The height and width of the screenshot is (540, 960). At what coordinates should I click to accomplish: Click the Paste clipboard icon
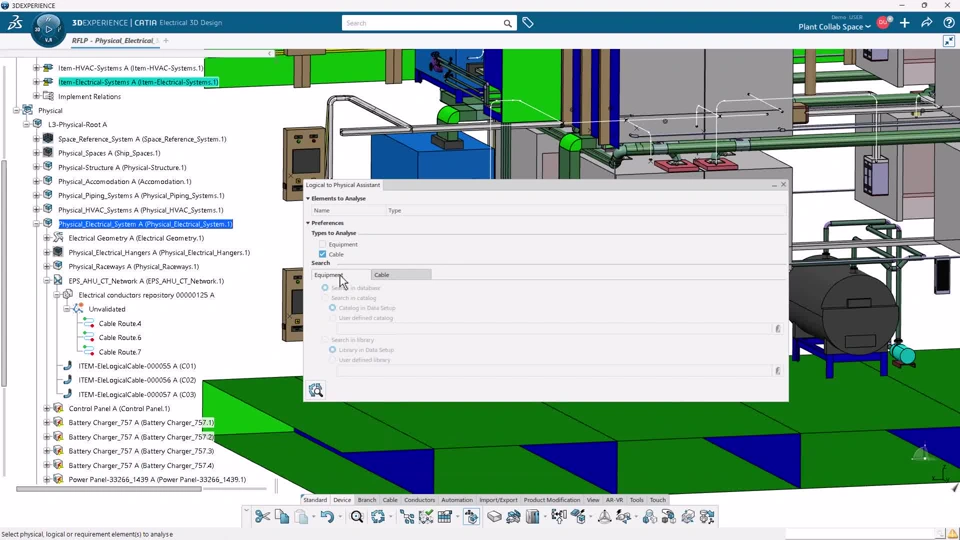(301, 517)
